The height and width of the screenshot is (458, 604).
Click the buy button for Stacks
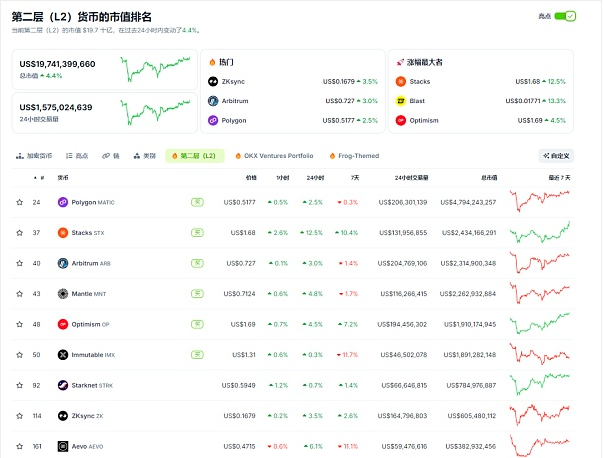tap(197, 233)
